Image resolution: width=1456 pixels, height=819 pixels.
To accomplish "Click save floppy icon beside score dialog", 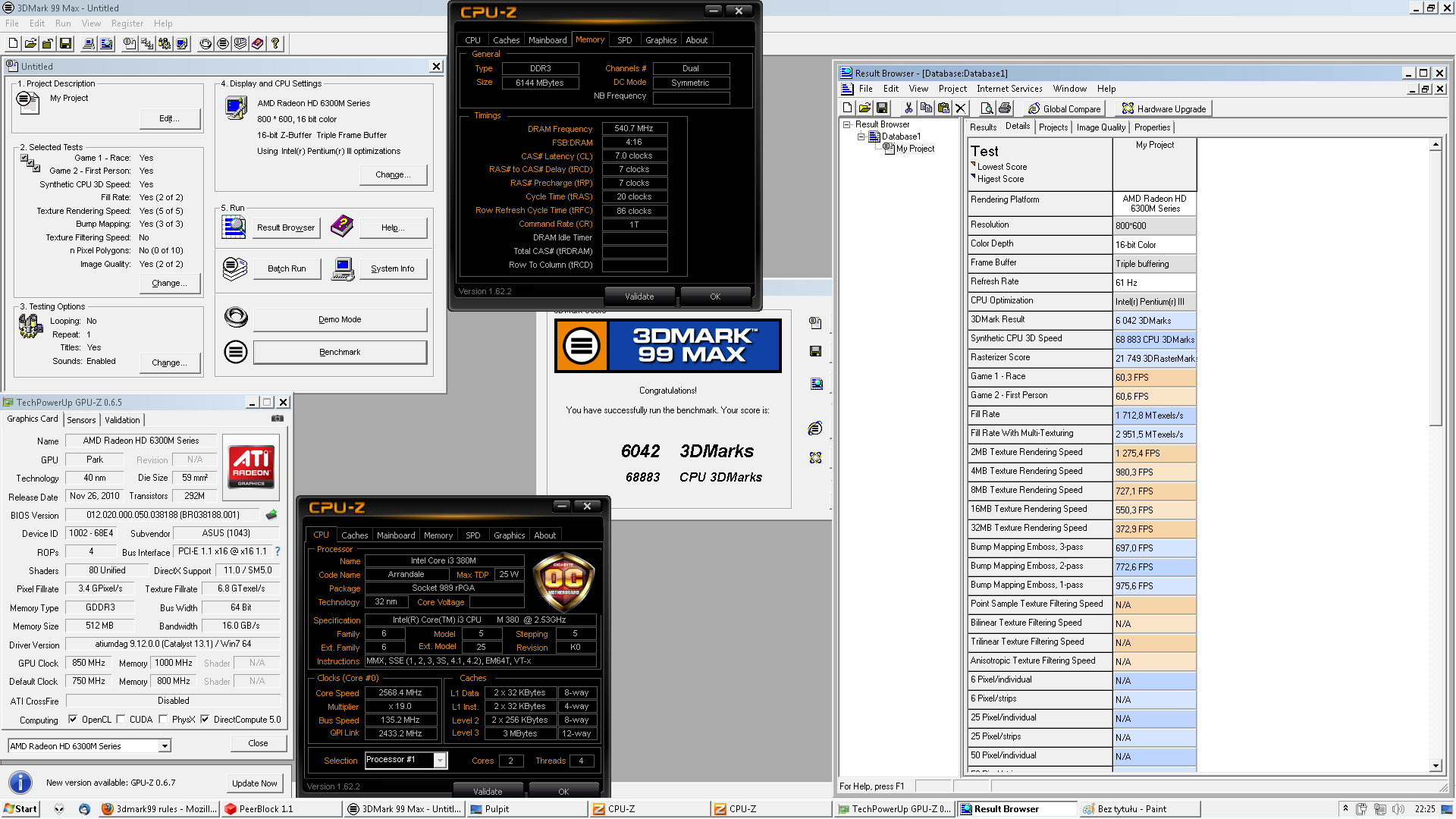I will click(816, 351).
